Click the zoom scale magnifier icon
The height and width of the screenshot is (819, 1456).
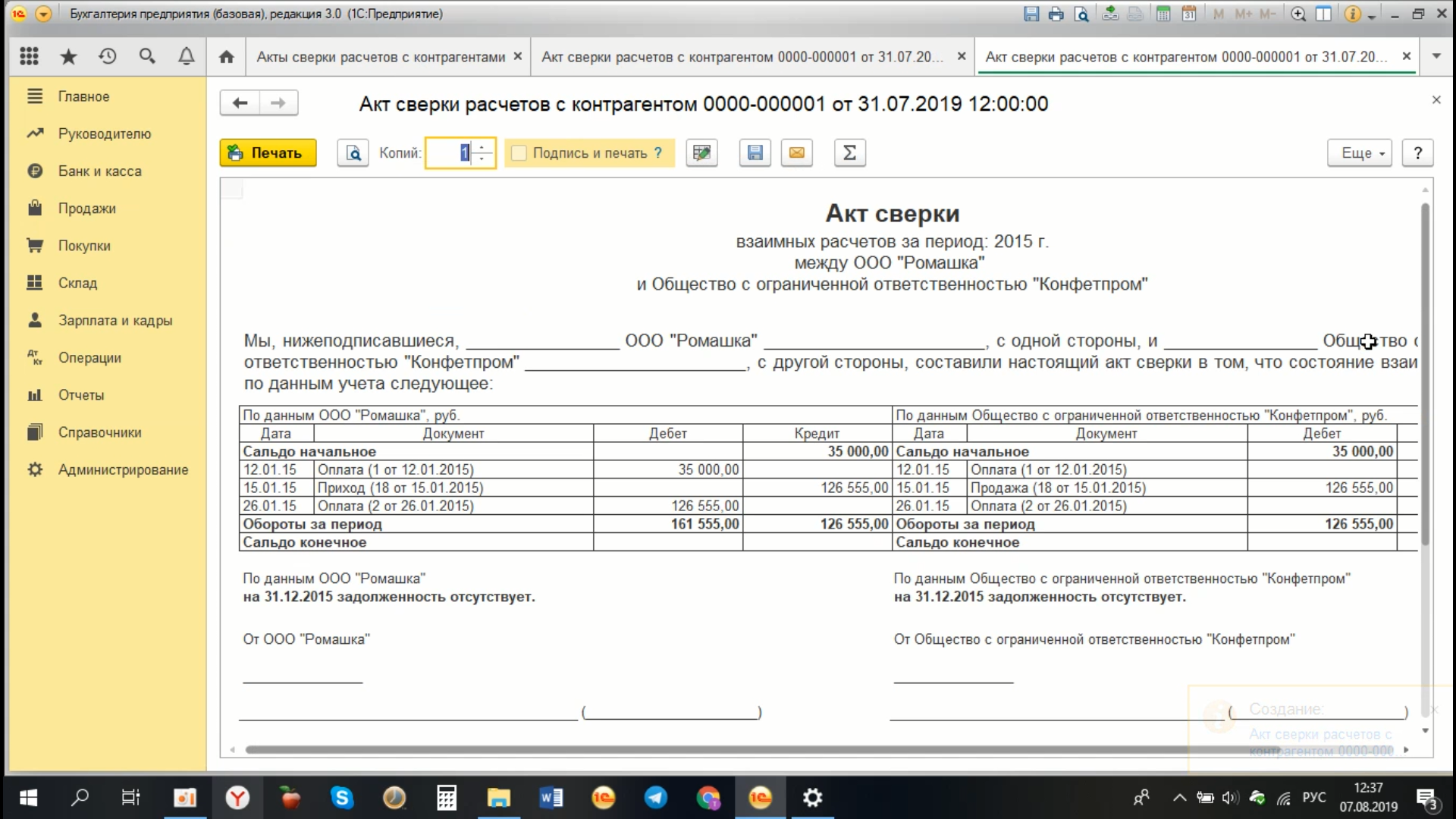1298,14
